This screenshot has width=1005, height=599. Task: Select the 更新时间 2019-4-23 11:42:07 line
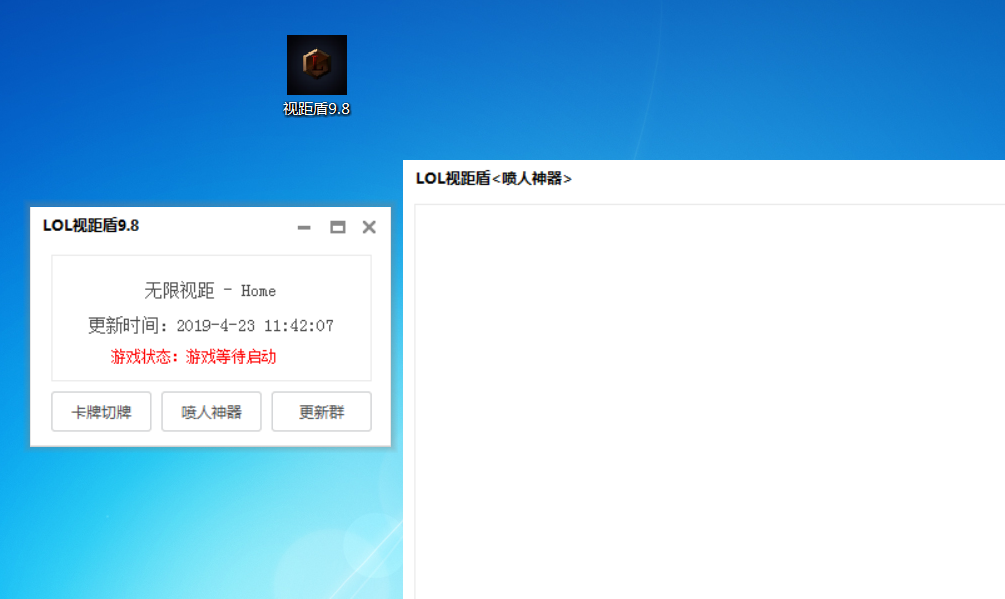(211, 325)
